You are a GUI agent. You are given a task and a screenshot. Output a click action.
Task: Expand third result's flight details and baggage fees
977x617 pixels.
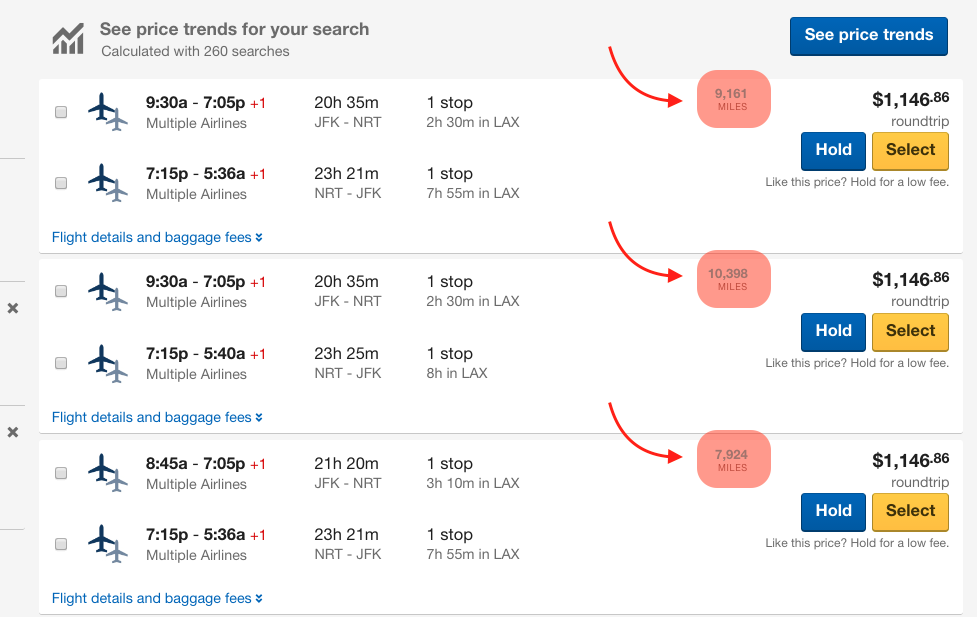(x=157, y=598)
